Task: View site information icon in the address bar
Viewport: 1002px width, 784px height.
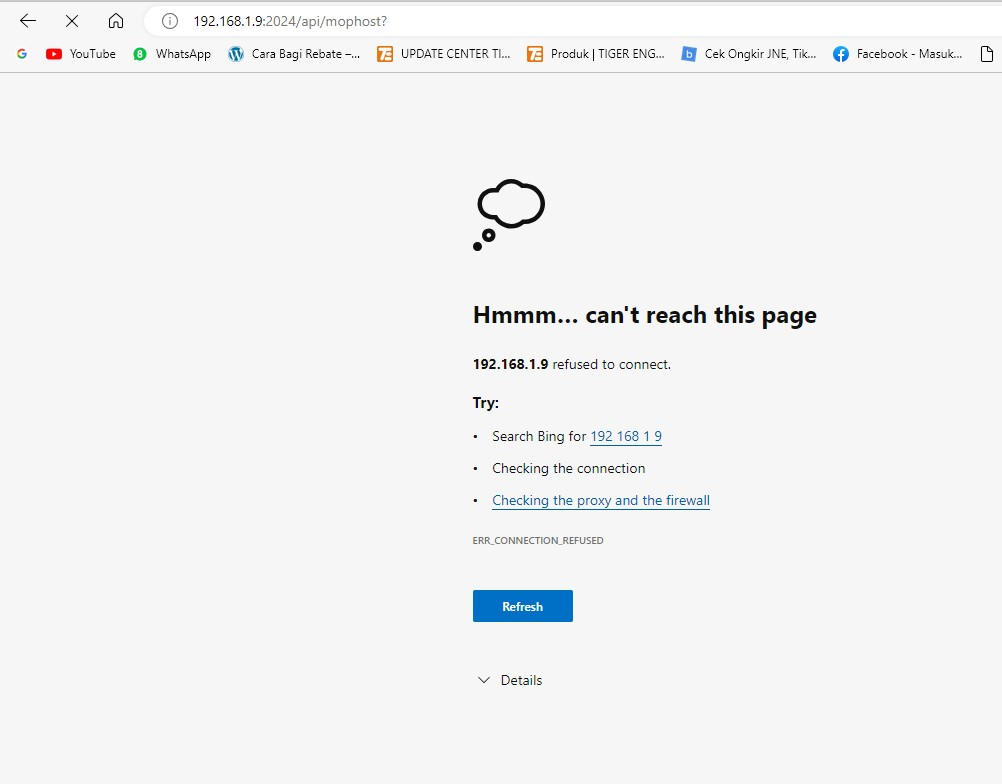Action: [170, 21]
